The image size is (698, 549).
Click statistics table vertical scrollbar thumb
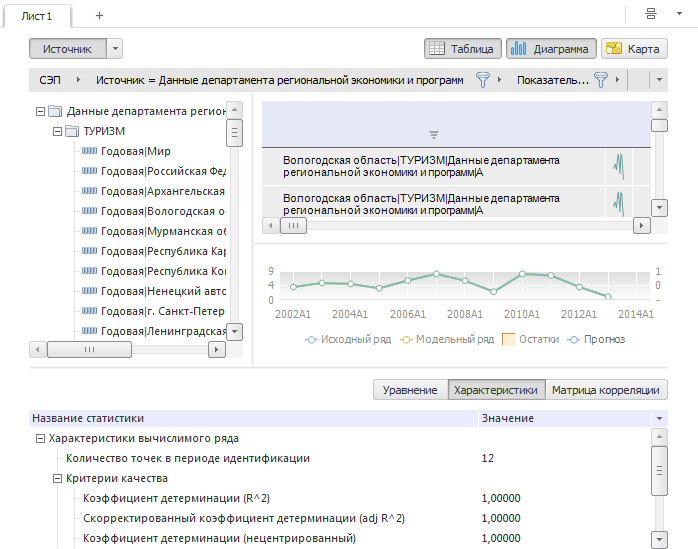[x=659, y=471]
